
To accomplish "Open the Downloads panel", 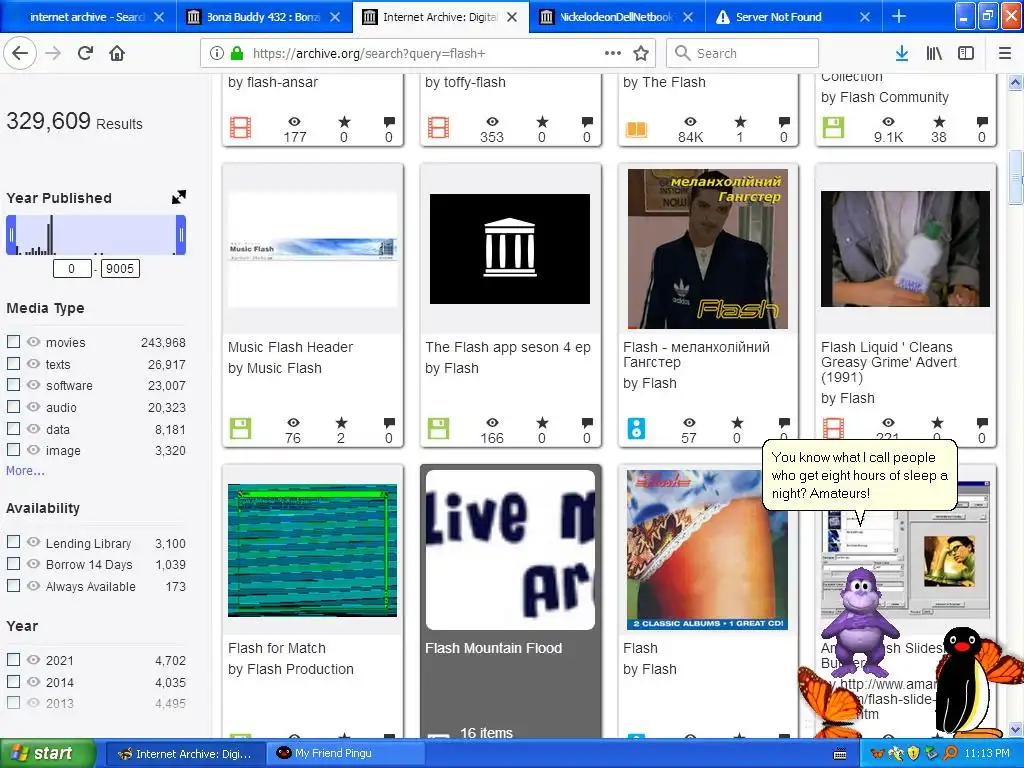I will click(x=902, y=54).
